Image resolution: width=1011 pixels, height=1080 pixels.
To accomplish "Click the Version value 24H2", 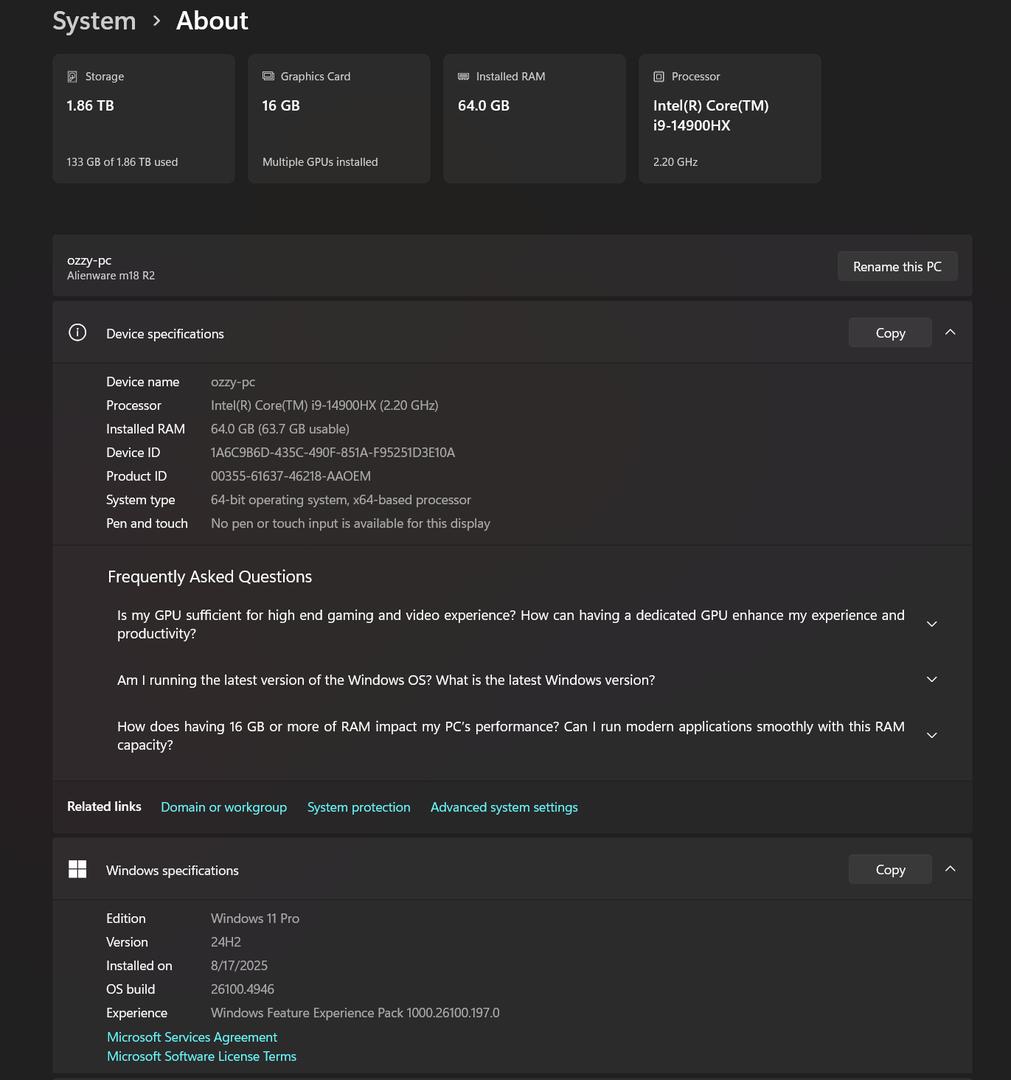I will click(226, 942).
